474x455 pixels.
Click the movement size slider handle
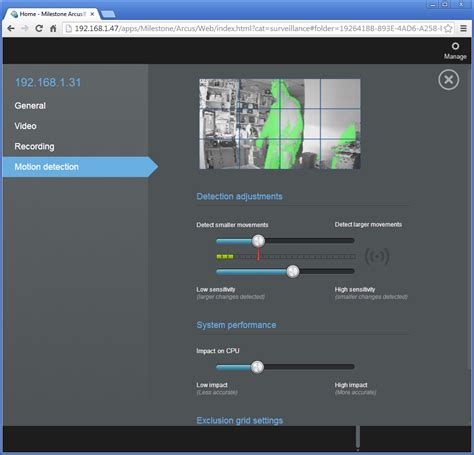tap(258, 241)
